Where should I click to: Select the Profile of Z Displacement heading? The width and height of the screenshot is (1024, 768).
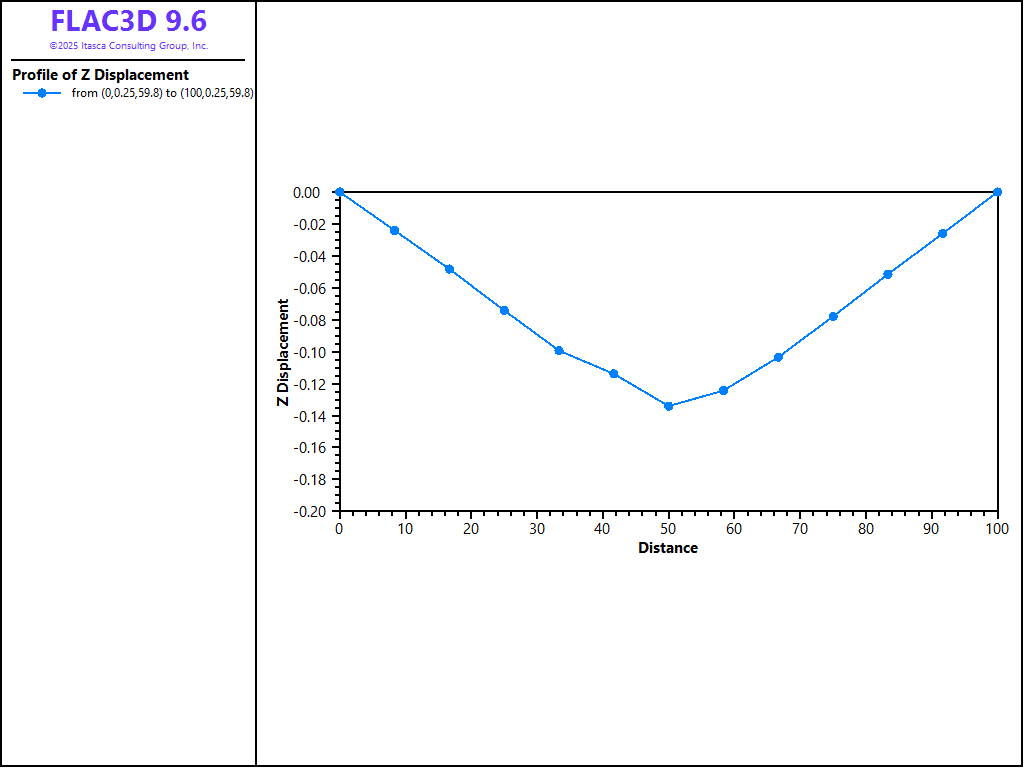[100, 75]
